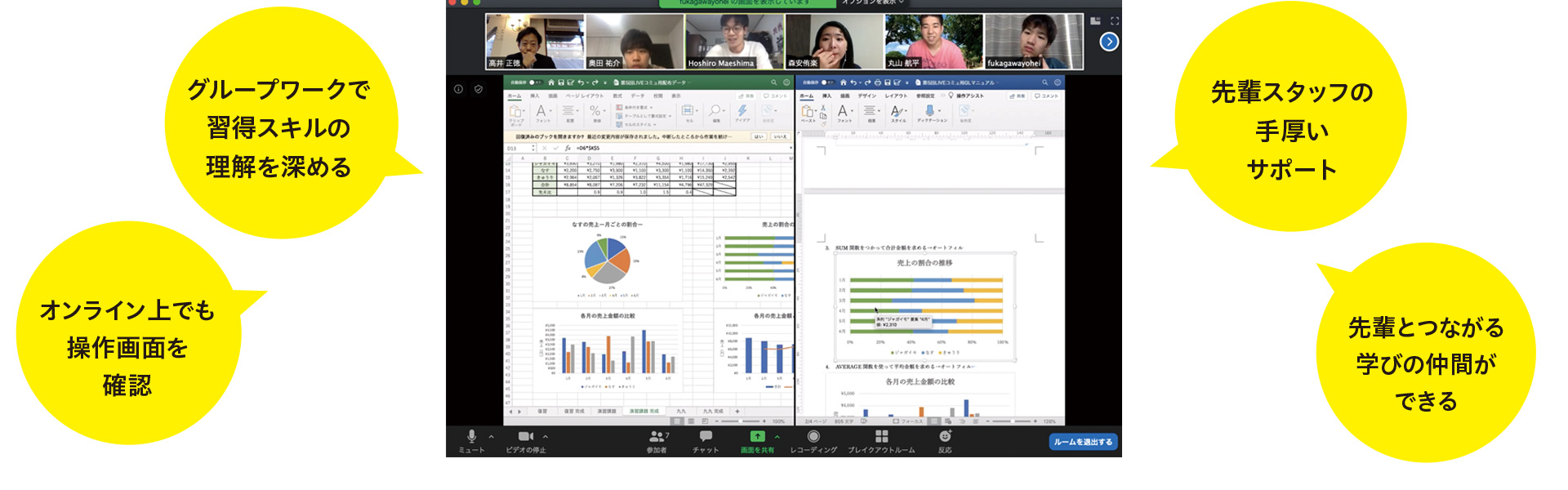Show next participants with the blue arrow

tap(1108, 42)
